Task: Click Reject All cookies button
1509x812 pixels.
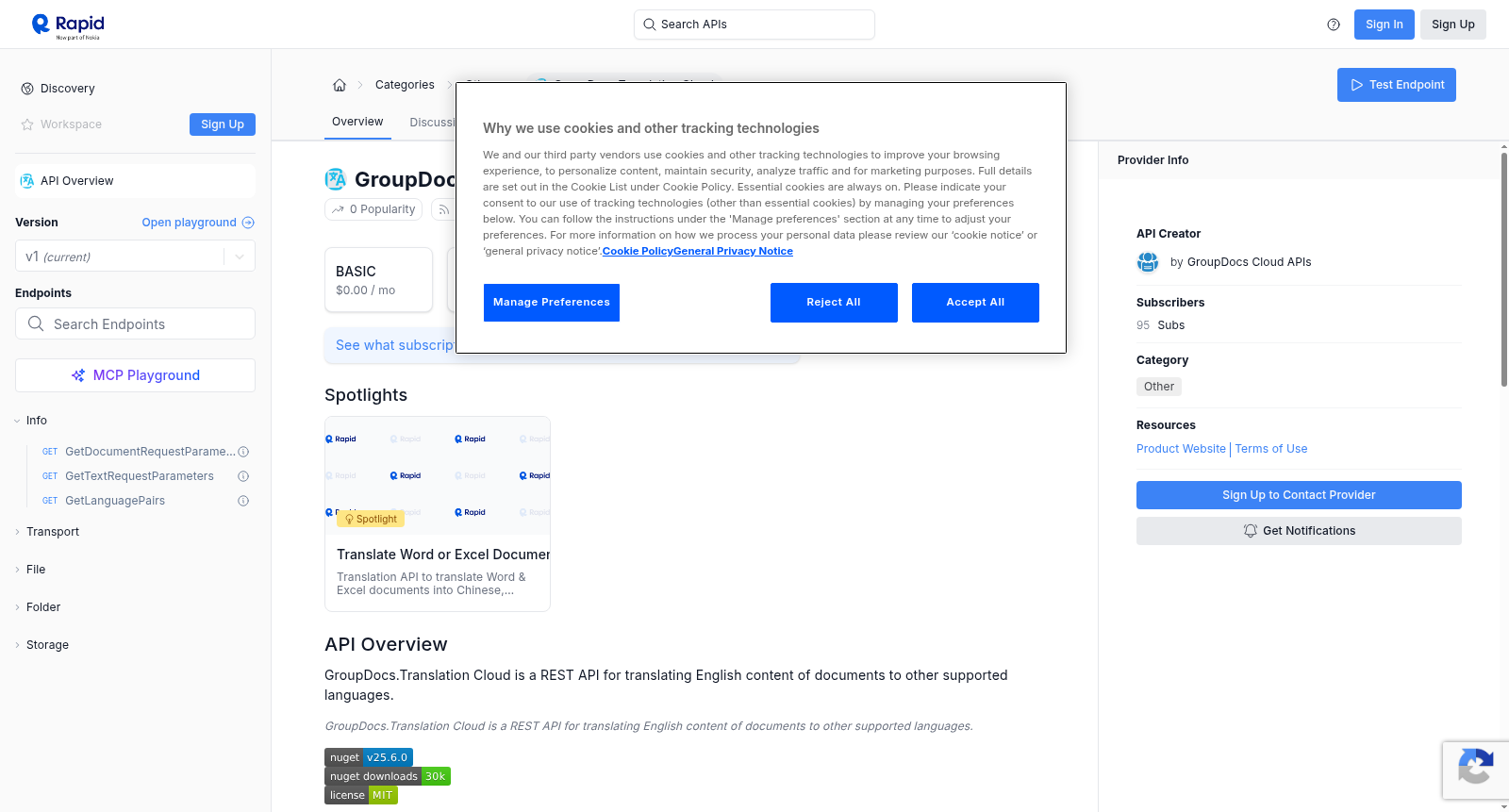Action: 834,303
